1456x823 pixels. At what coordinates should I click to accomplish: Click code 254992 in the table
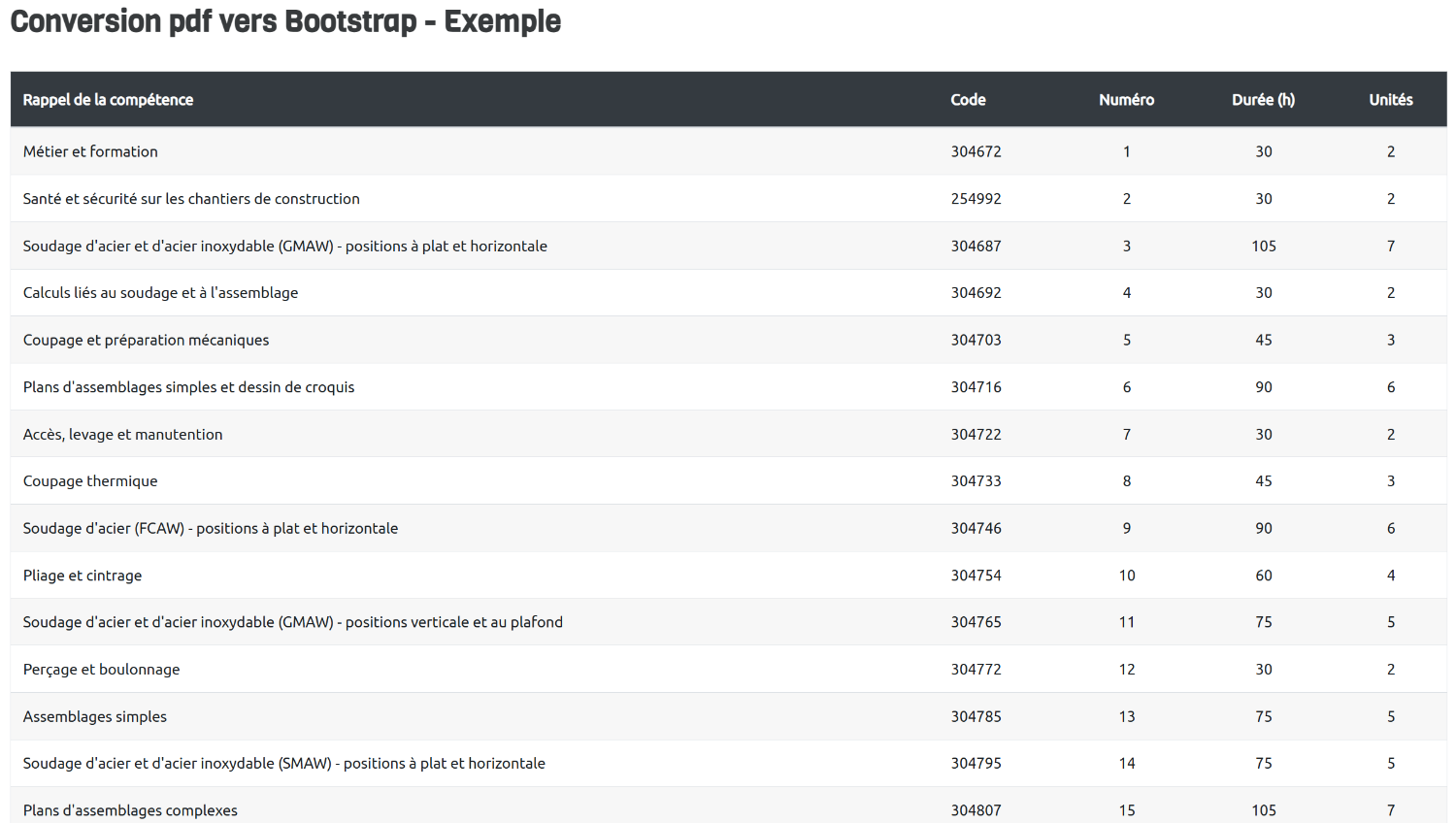click(976, 199)
